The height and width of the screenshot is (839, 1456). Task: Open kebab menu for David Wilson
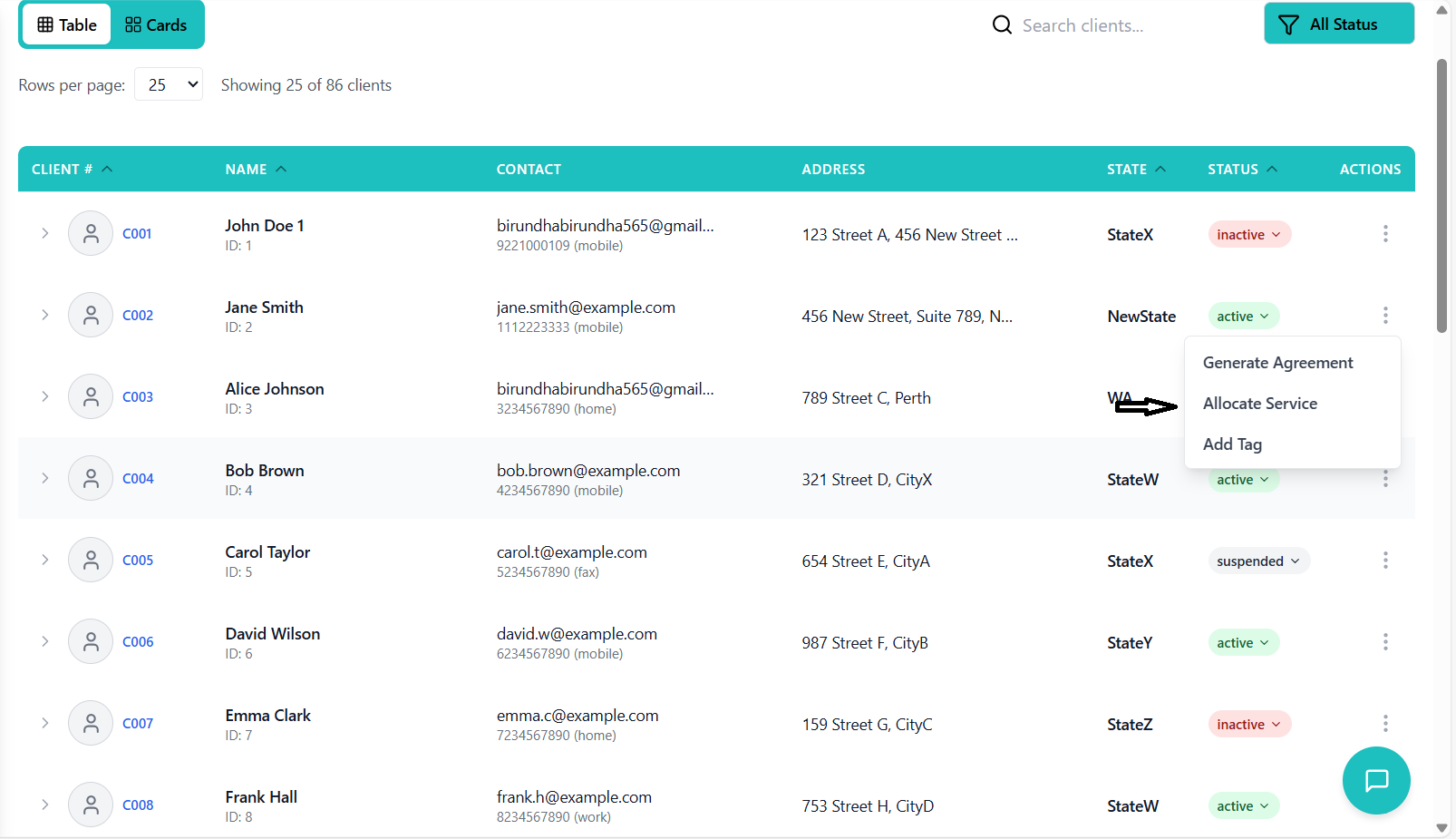(1384, 642)
